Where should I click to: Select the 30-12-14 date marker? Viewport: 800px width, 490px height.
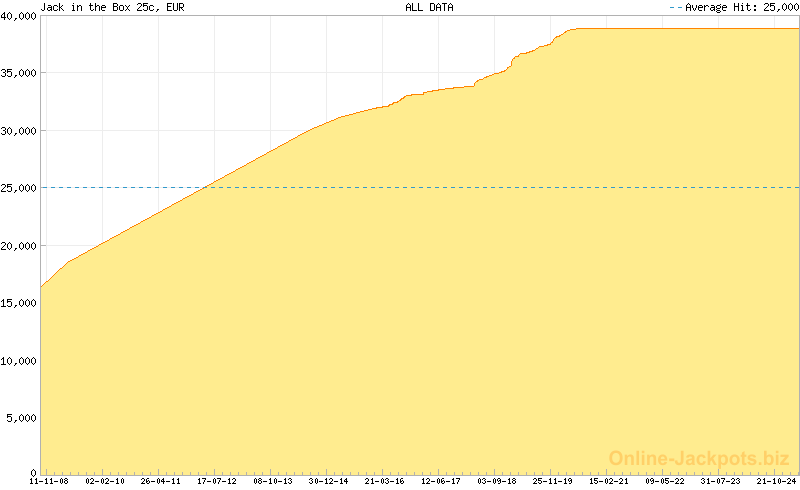(x=329, y=481)
